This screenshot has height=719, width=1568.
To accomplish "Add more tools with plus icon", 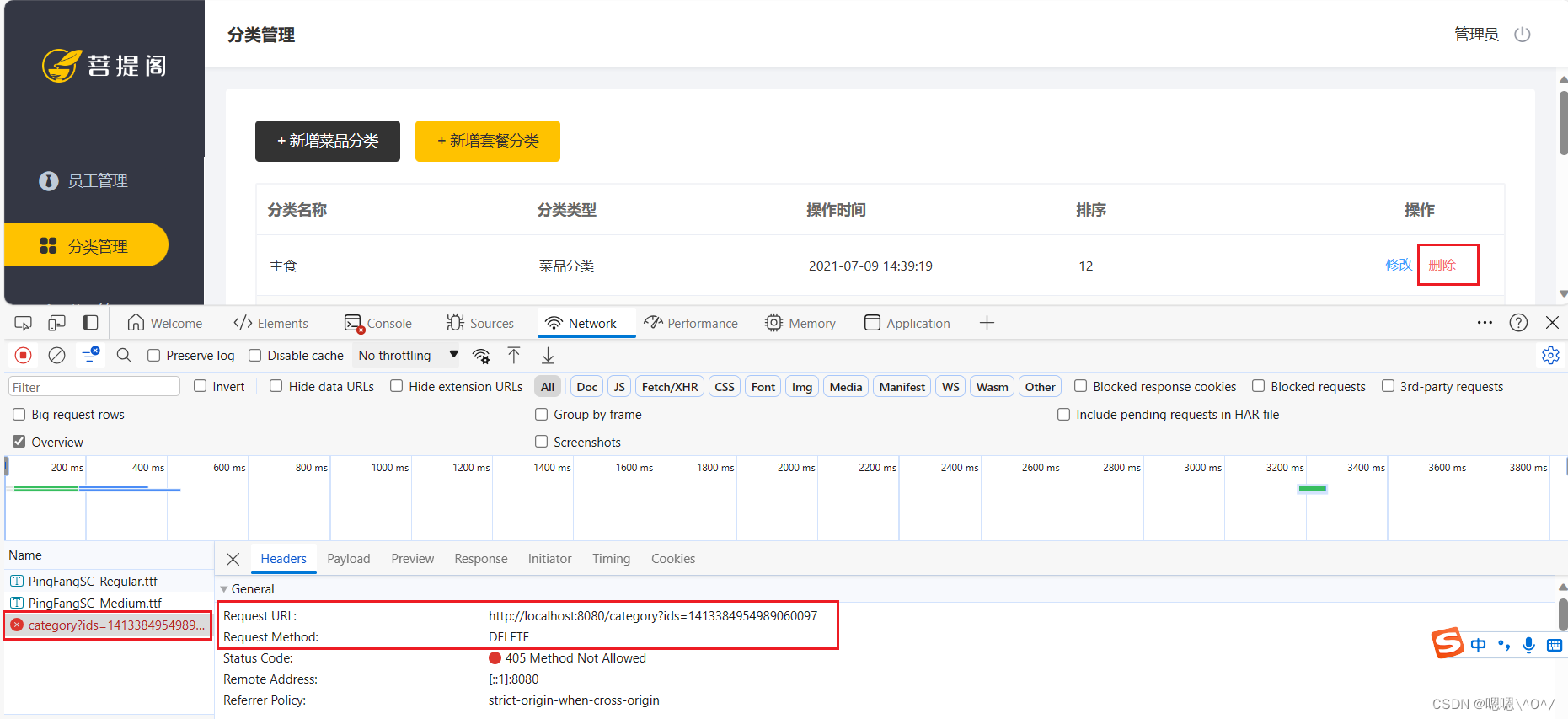I will pos(987,323).
